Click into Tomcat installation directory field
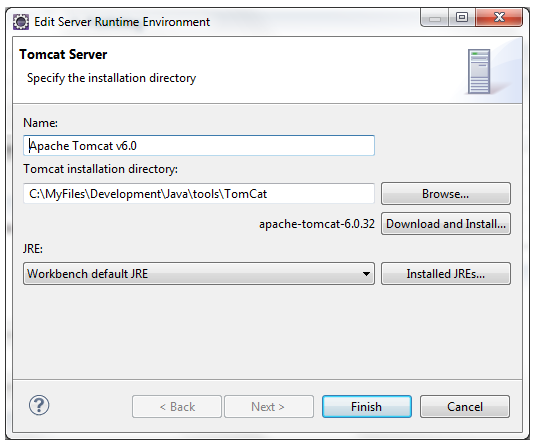 coord(199,194)
